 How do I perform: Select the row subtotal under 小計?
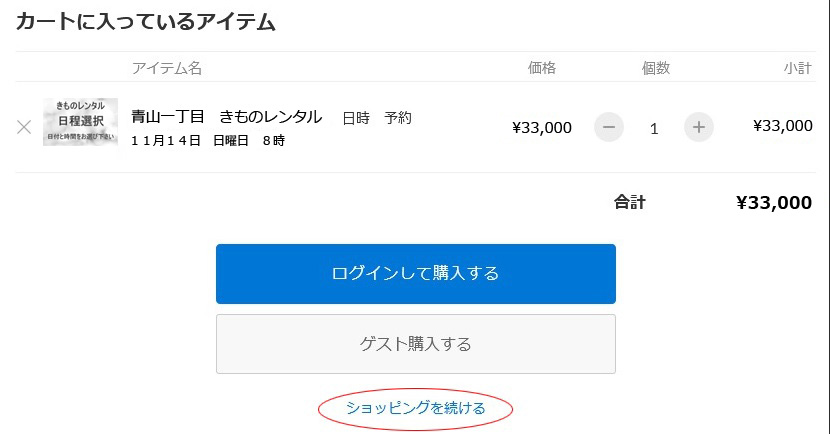(783, 126)
